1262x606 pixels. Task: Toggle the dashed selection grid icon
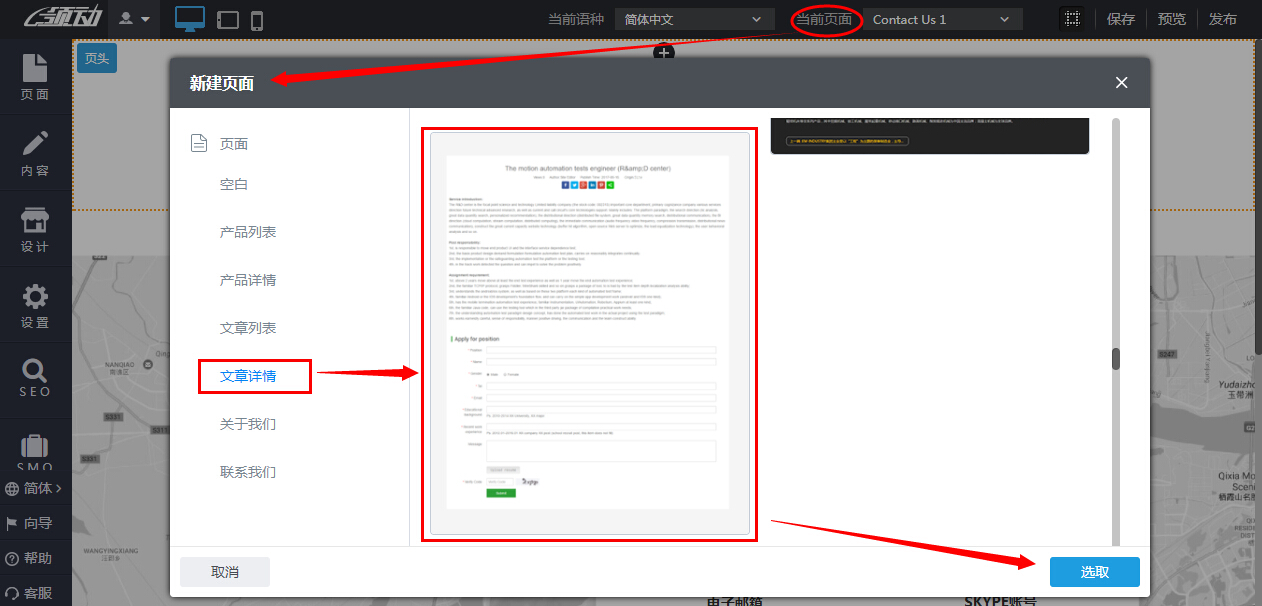[1072, 19]
